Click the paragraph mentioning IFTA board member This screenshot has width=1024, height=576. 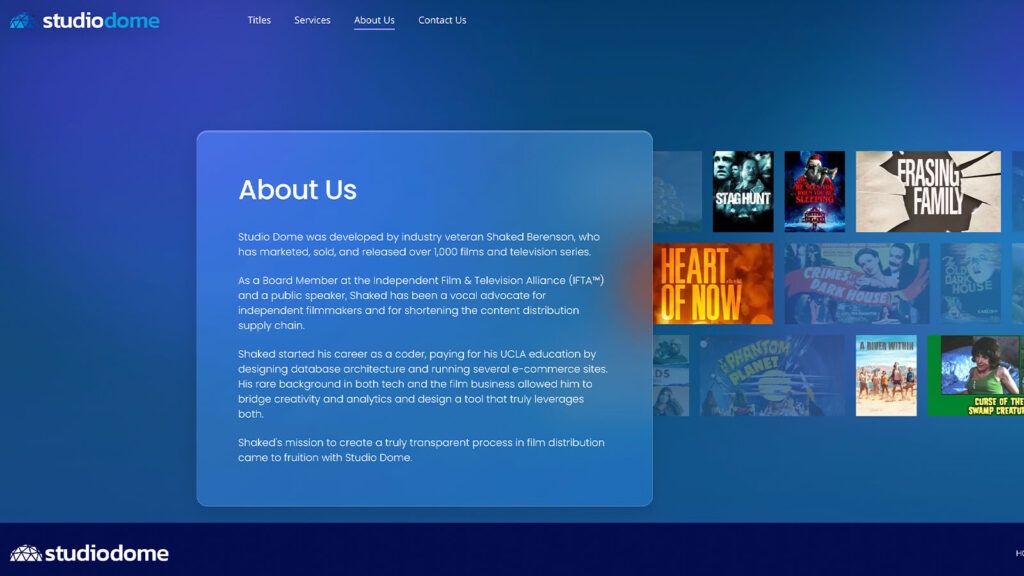pos(420,303)
